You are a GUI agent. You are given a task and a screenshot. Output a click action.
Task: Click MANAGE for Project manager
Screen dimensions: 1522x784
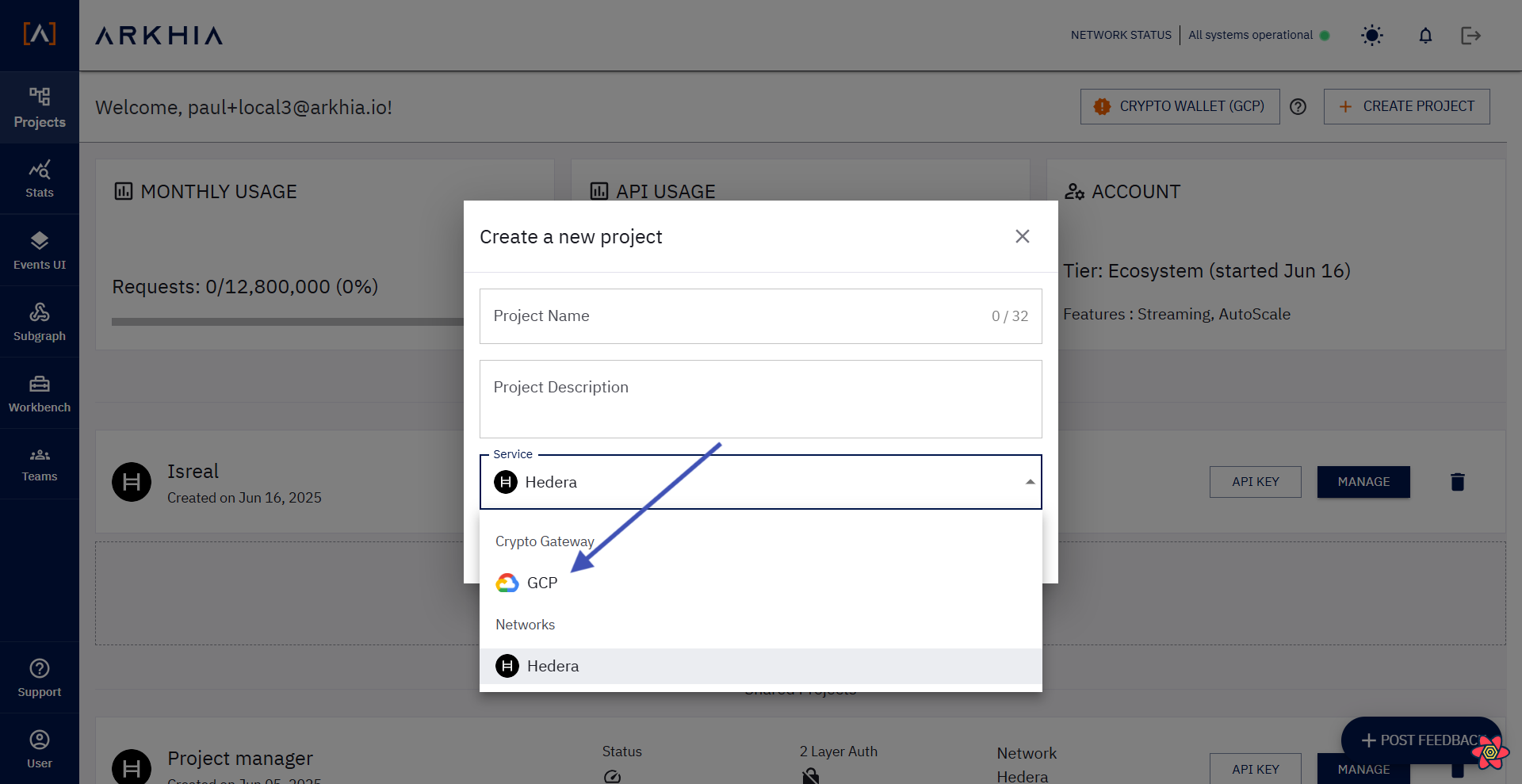click(x=1363, y=769)
